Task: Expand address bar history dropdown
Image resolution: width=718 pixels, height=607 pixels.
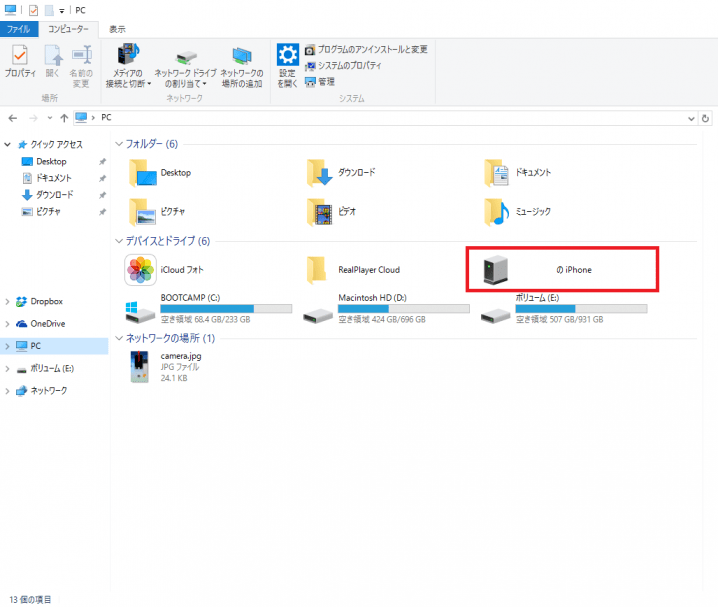Action: [x=691, y=119]
